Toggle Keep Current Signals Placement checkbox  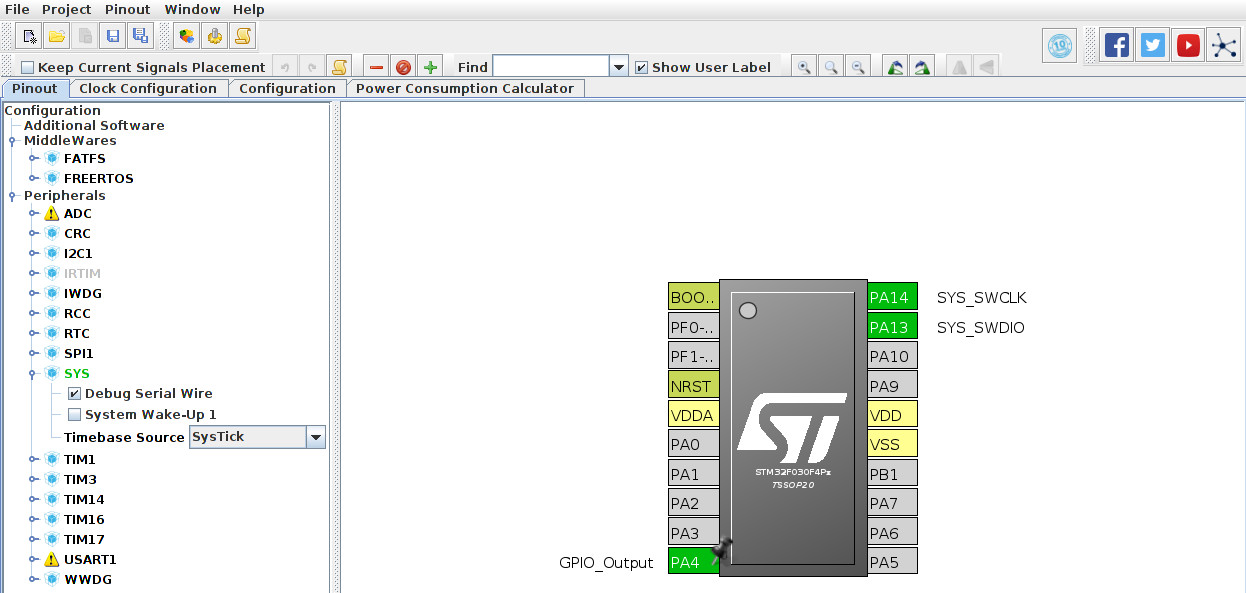28,68
